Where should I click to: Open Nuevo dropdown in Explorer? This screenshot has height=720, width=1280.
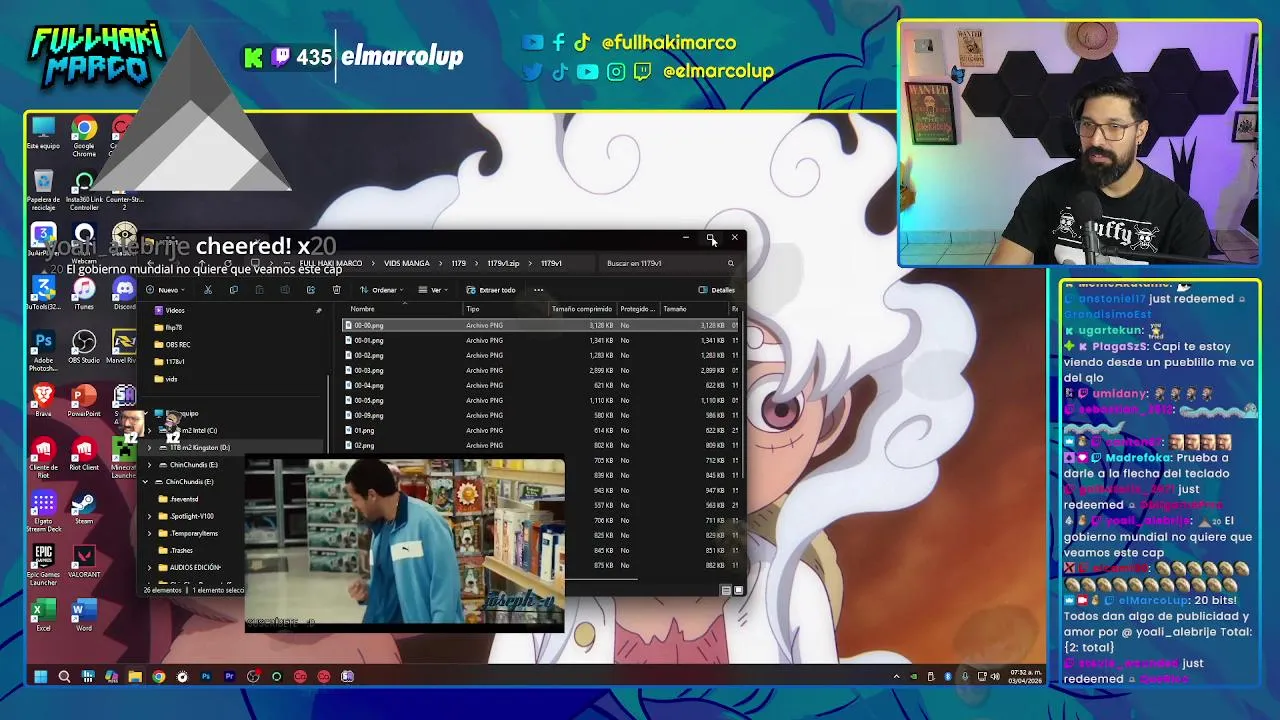click(x=166, y=290)
